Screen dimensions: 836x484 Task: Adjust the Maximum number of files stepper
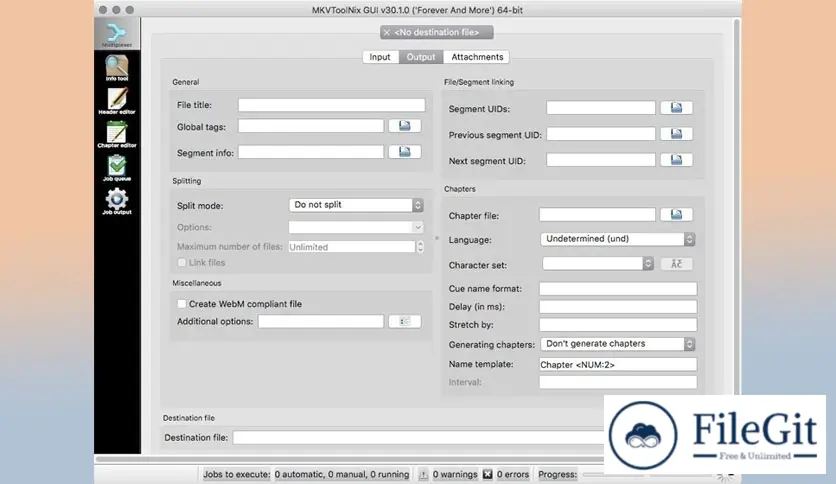pos(420,247)
